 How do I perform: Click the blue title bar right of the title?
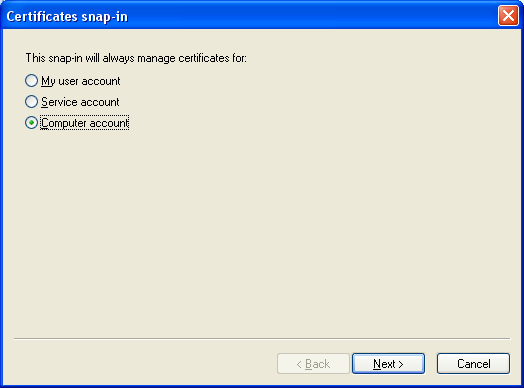click(312, 16)
